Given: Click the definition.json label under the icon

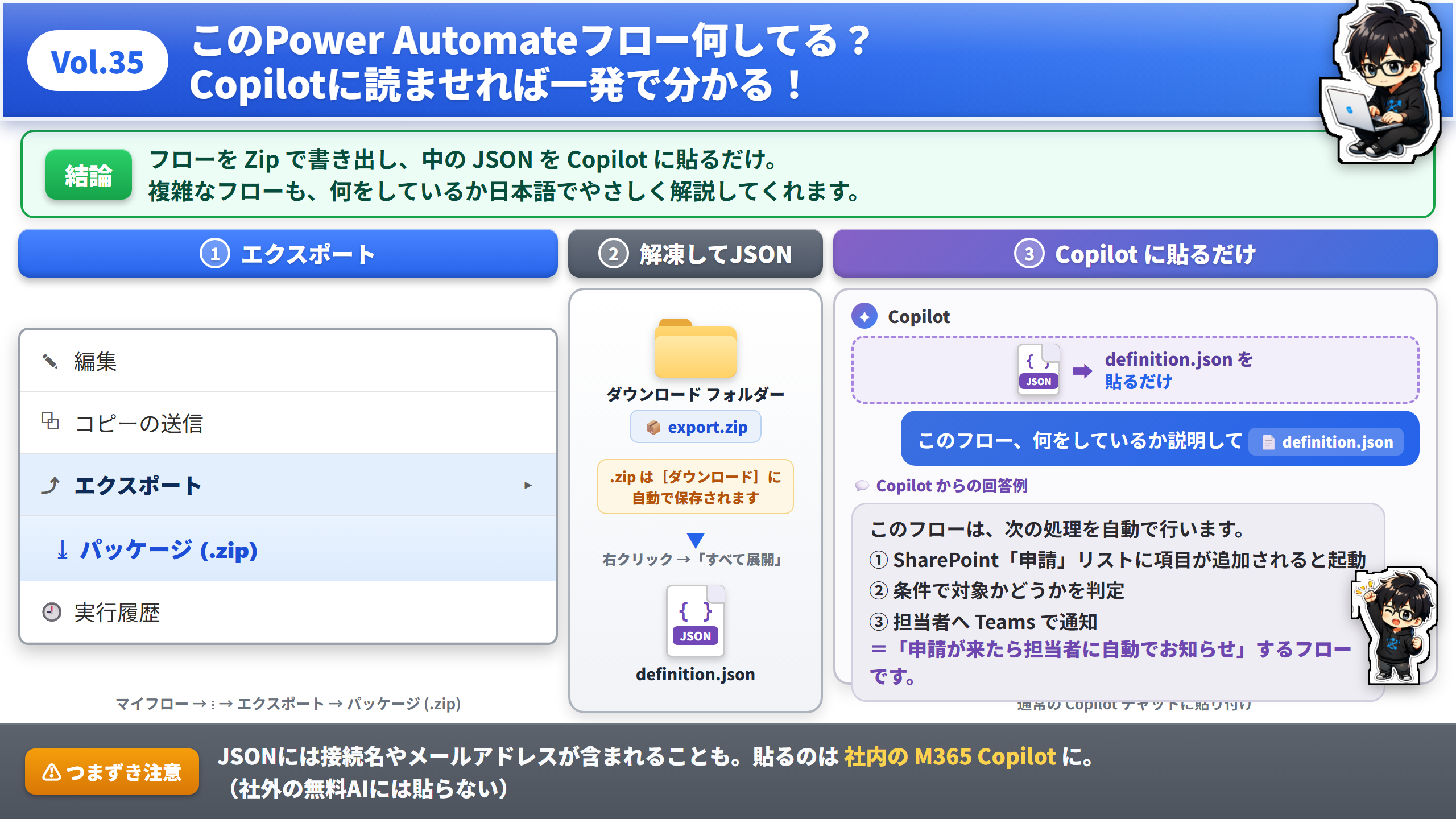Looking at the screenshot, I should 695,674.
